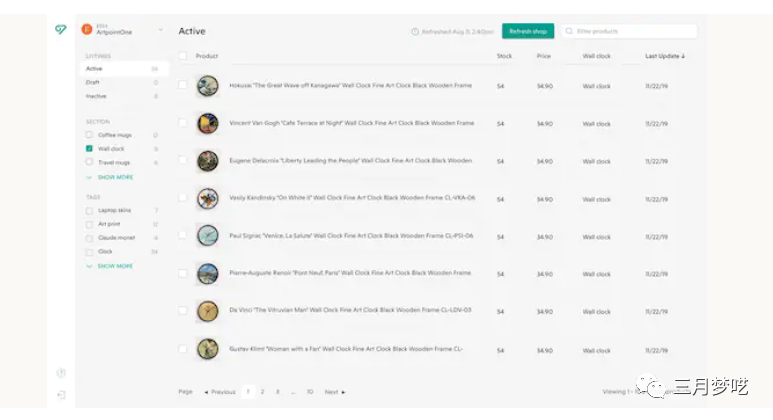Switch to the Inactive listings view

coord(96,96)
